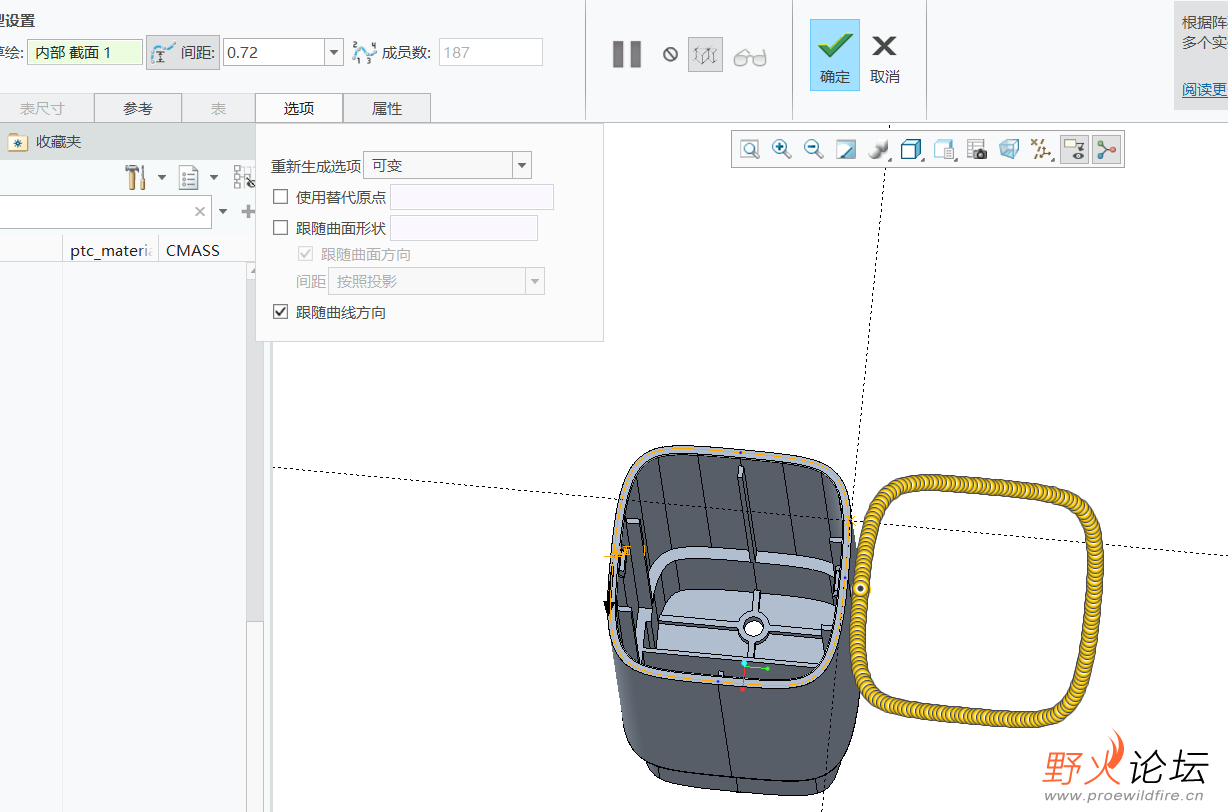Click the Zoom Out magnifier icon
1228x812 pixels.
814,150
